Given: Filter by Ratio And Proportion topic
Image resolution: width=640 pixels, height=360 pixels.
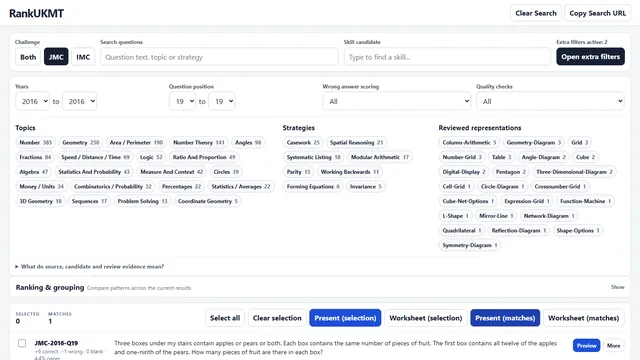Looking at the screenshot, I should coord(204,157).
